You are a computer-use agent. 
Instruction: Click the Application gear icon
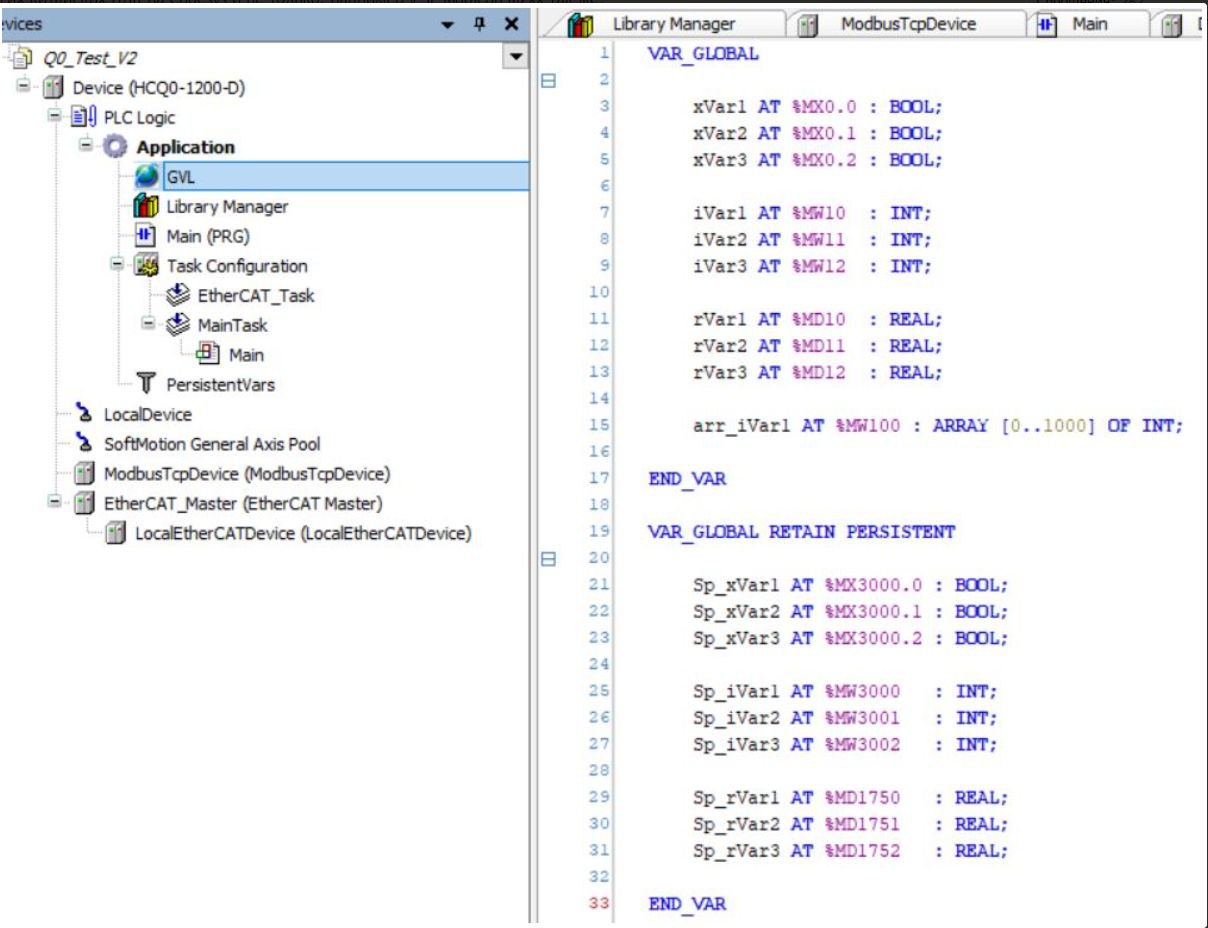(x=116, y=147)
